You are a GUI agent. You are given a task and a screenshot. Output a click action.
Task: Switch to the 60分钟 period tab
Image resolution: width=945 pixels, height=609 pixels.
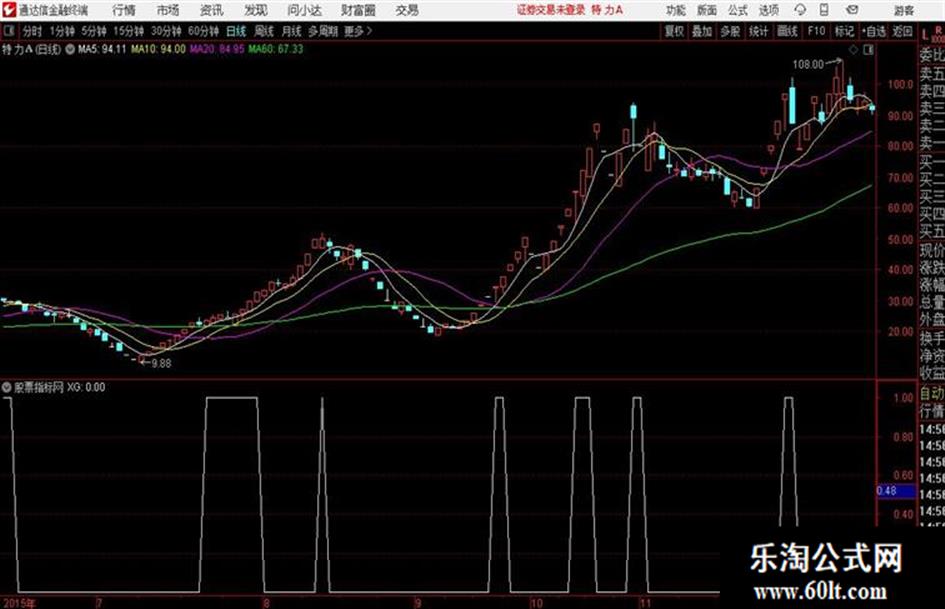coord(204,31)
